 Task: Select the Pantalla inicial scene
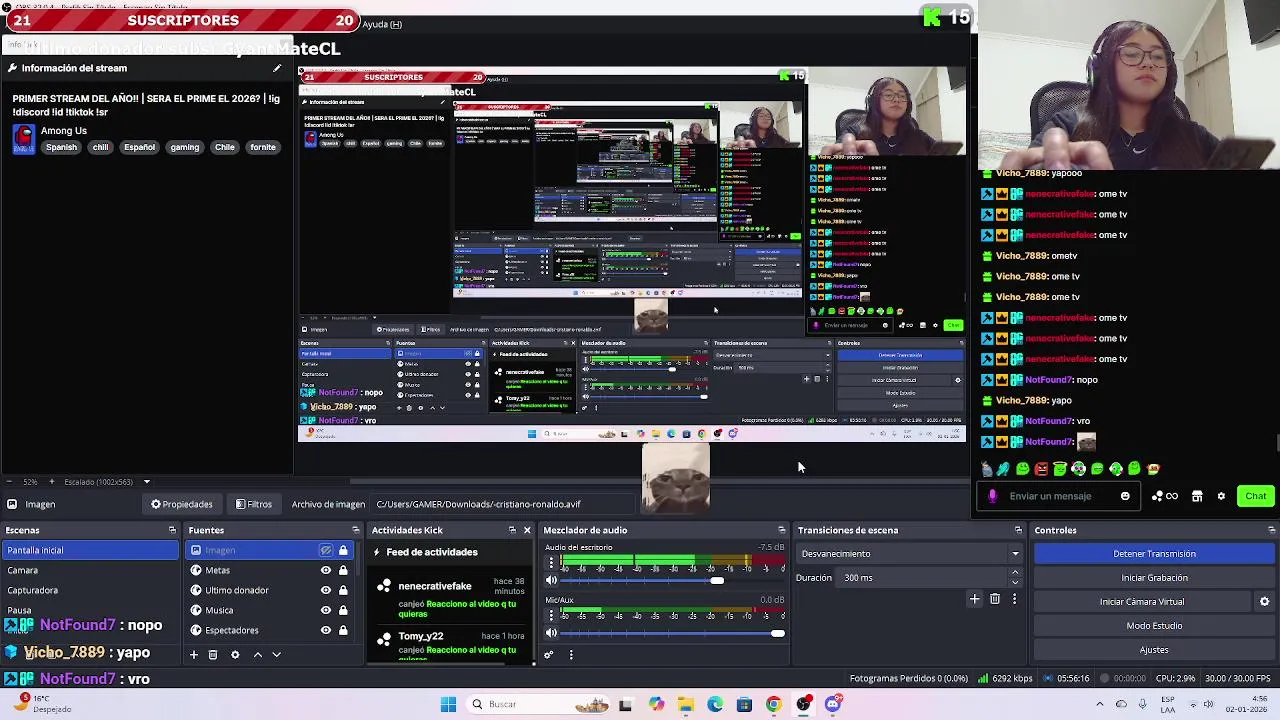[90, 550]
